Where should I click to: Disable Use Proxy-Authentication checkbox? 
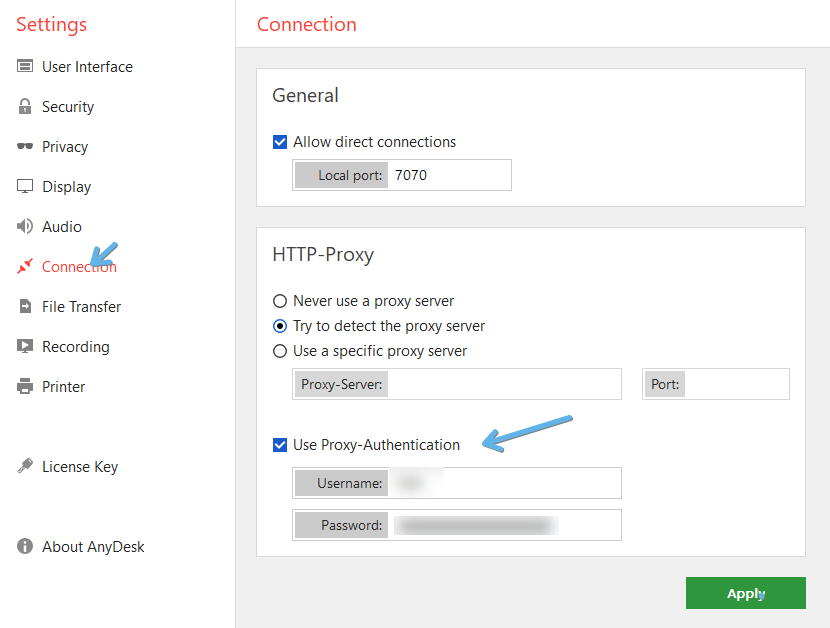tap(280, 445)
